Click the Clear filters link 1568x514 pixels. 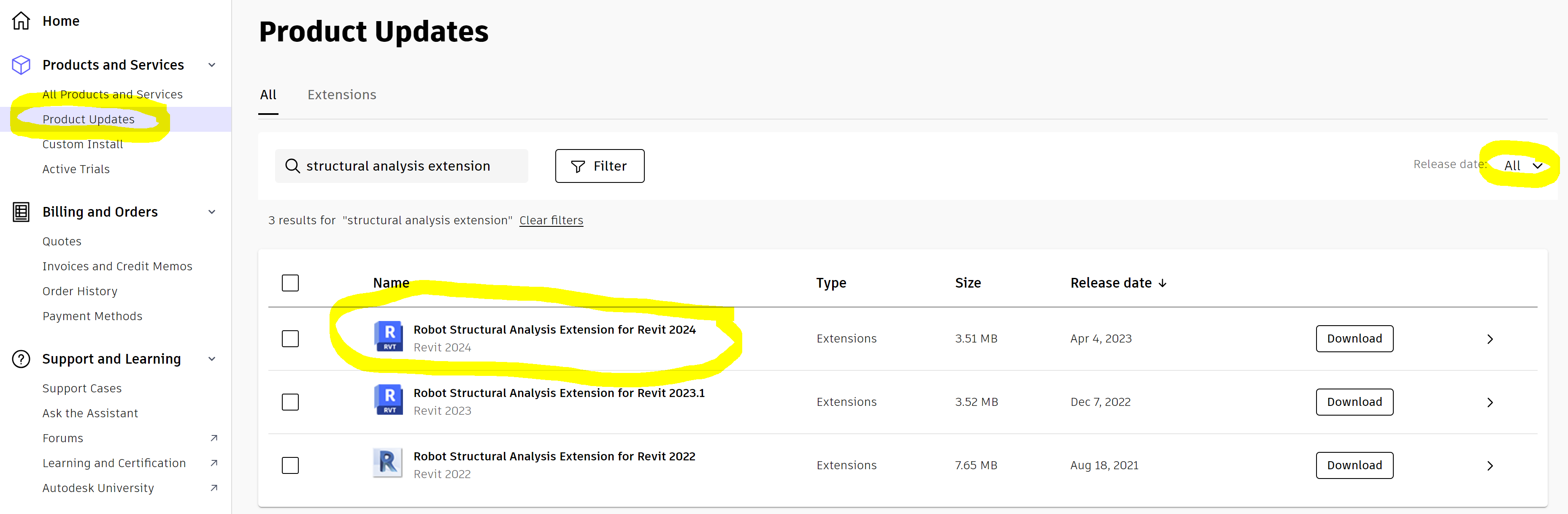pyautogui.click(x=551, y=220)
